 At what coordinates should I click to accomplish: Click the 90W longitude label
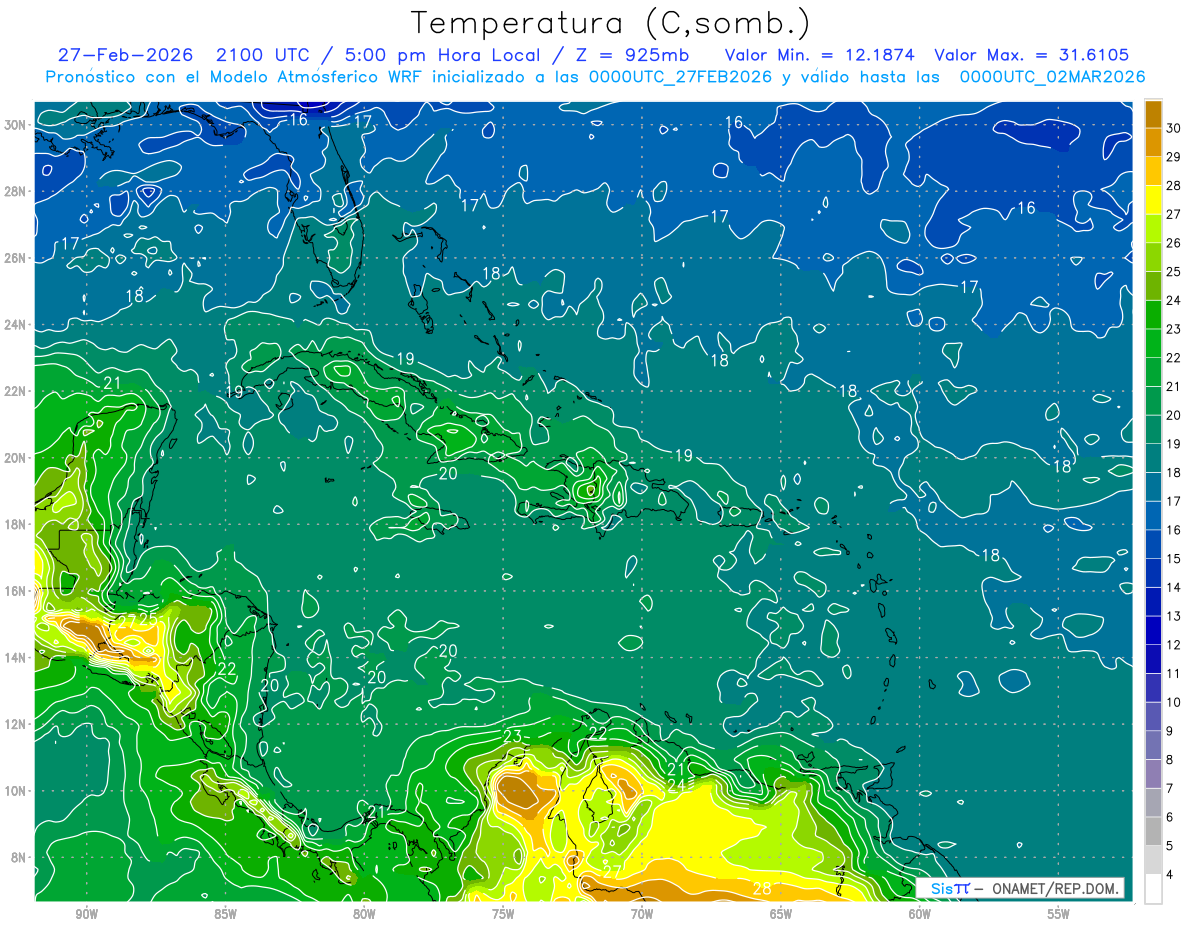click(x=86, y=915)
